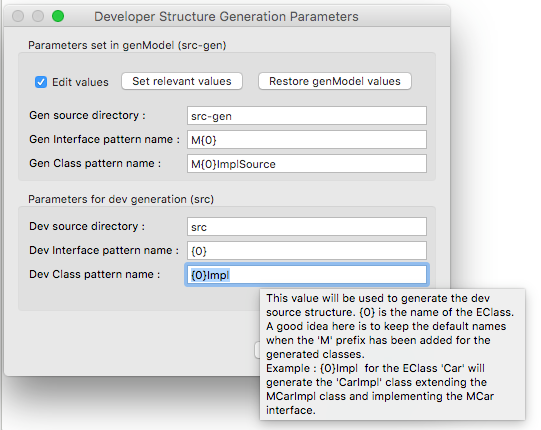Uncheck the Edit values checkbox

[41, 82]
